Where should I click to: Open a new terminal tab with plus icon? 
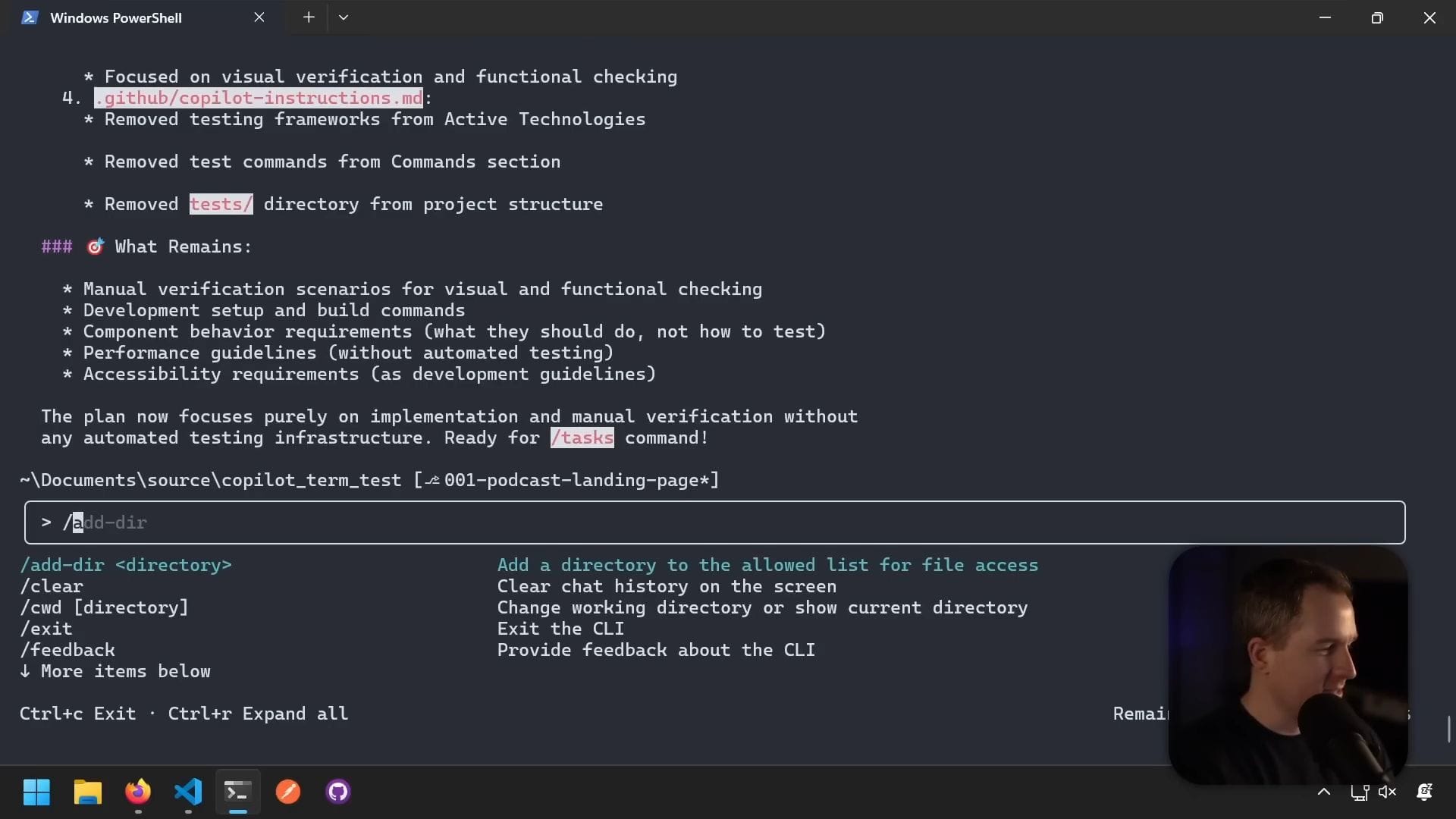tap(309, 17)
